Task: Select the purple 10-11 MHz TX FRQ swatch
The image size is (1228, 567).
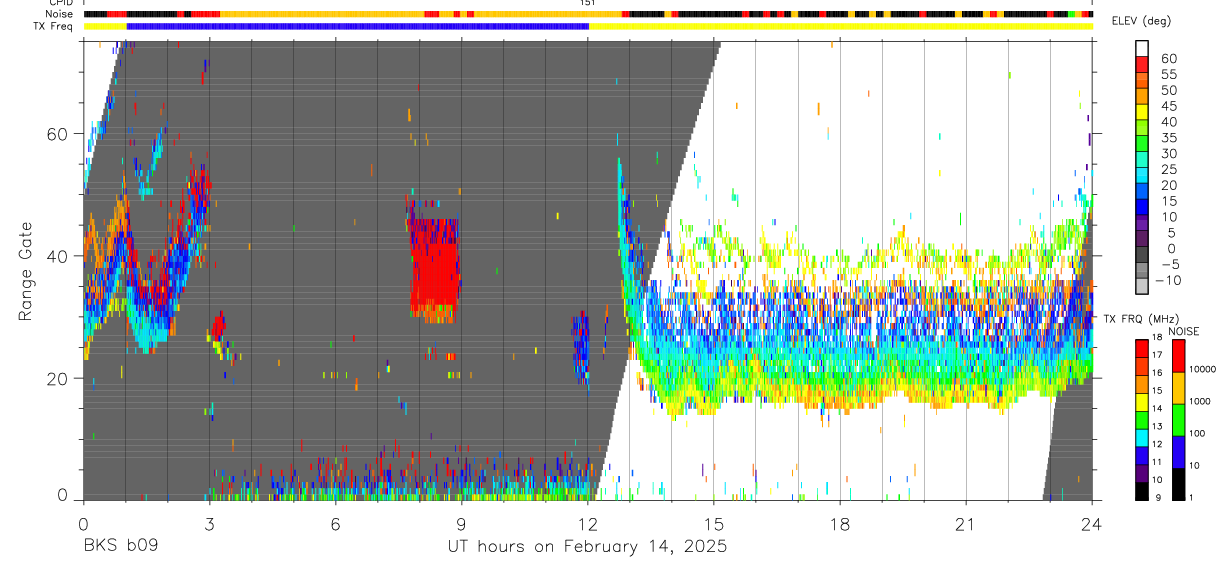Action: pos(1141,472)
